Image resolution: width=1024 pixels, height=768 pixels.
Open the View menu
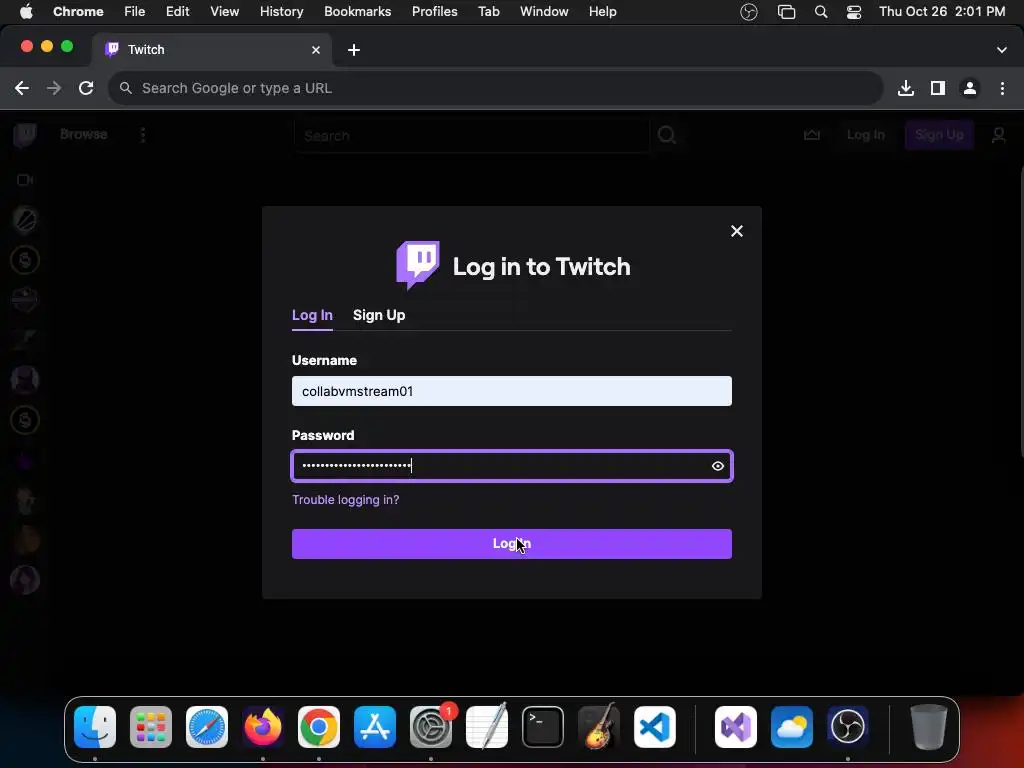pyautogui.click(x=225, y=12)
